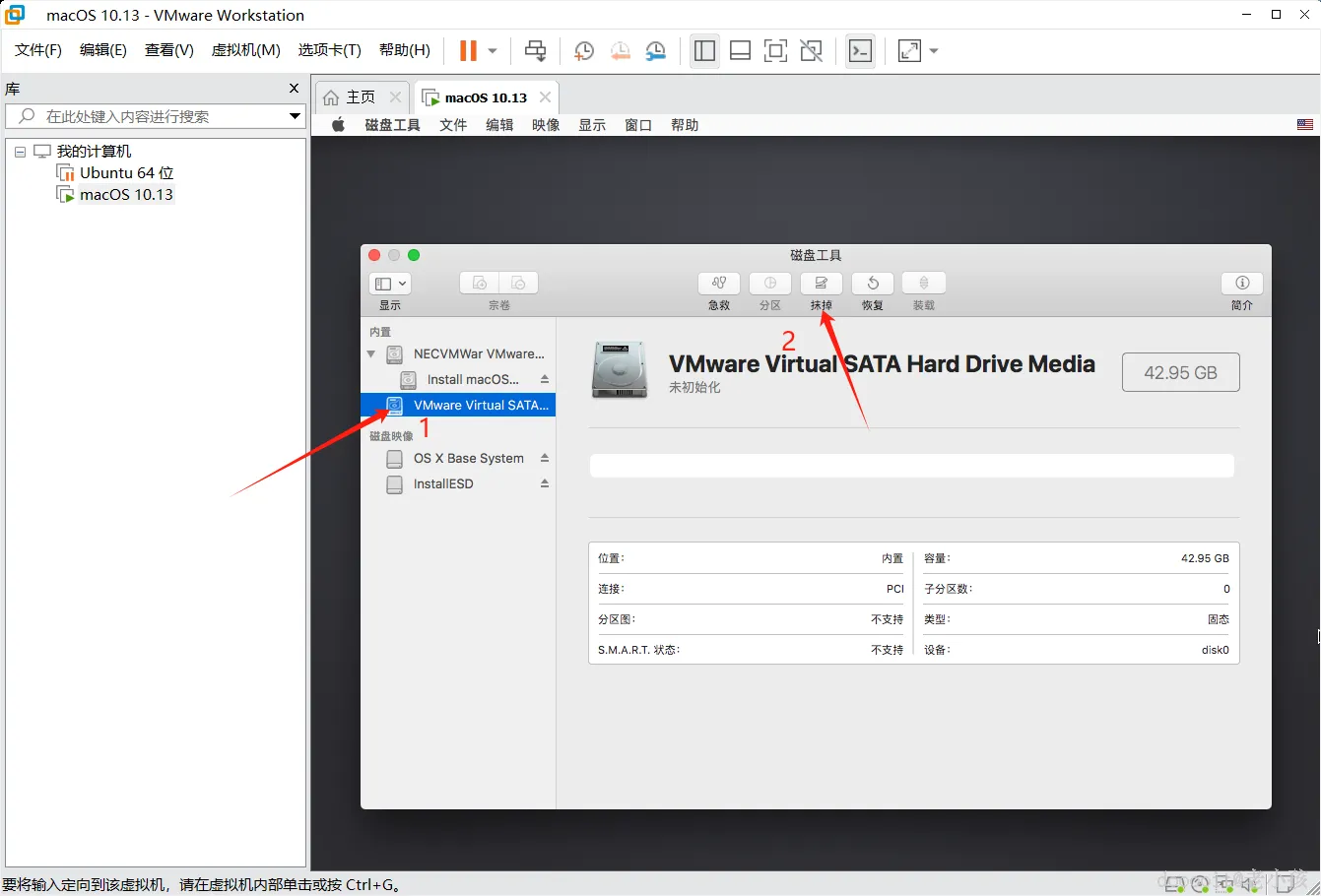Open the macOS 映像 menu

click(546, 125)
